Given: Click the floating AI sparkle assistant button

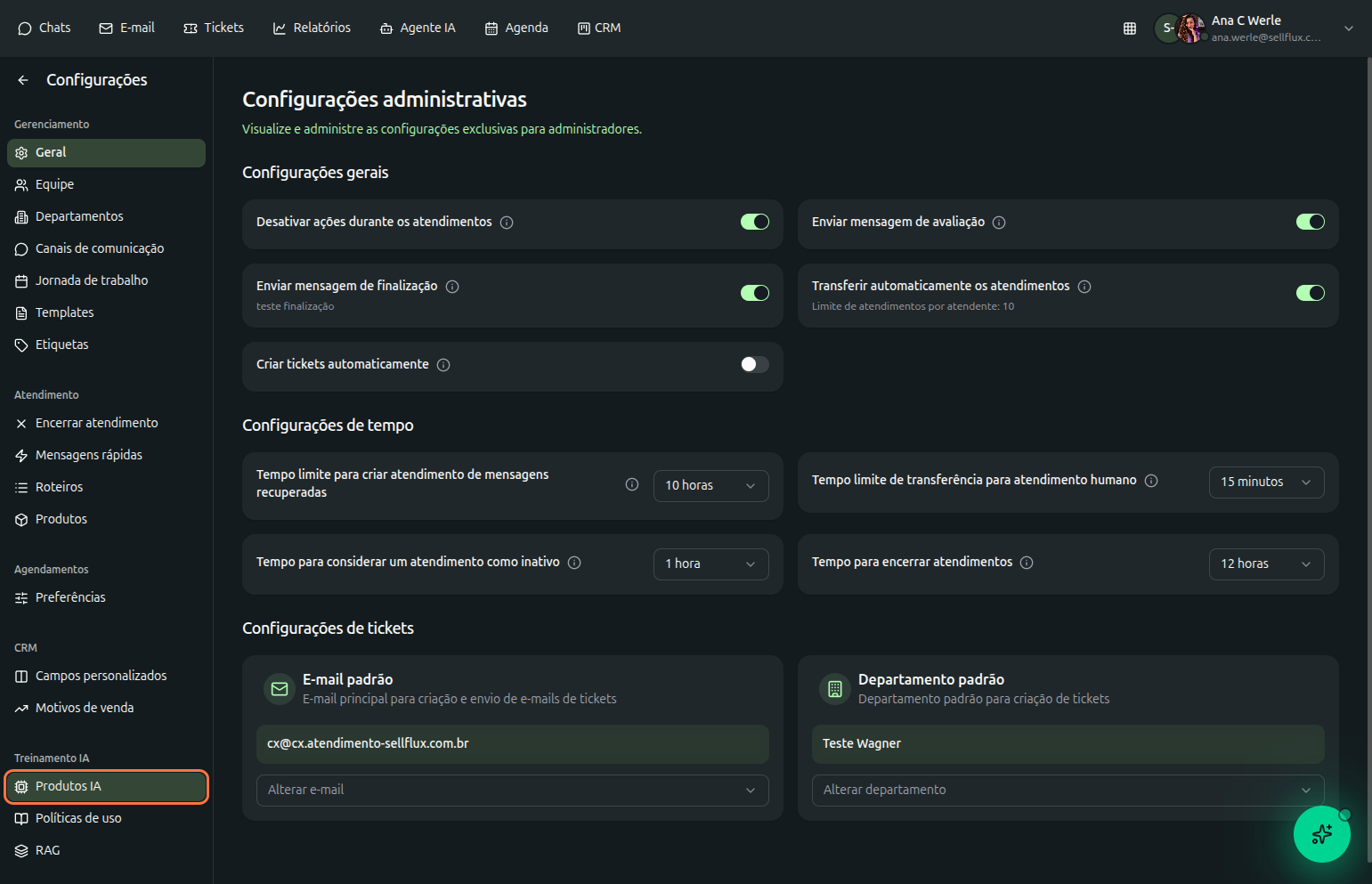Looking at the screenshot, I should pyautogui.click(x=1321, y=834).
